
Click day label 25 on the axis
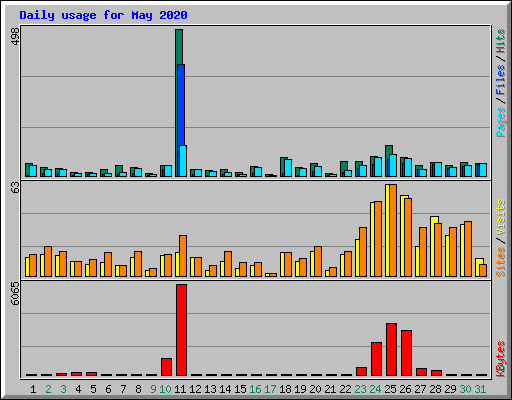(390, 389)
